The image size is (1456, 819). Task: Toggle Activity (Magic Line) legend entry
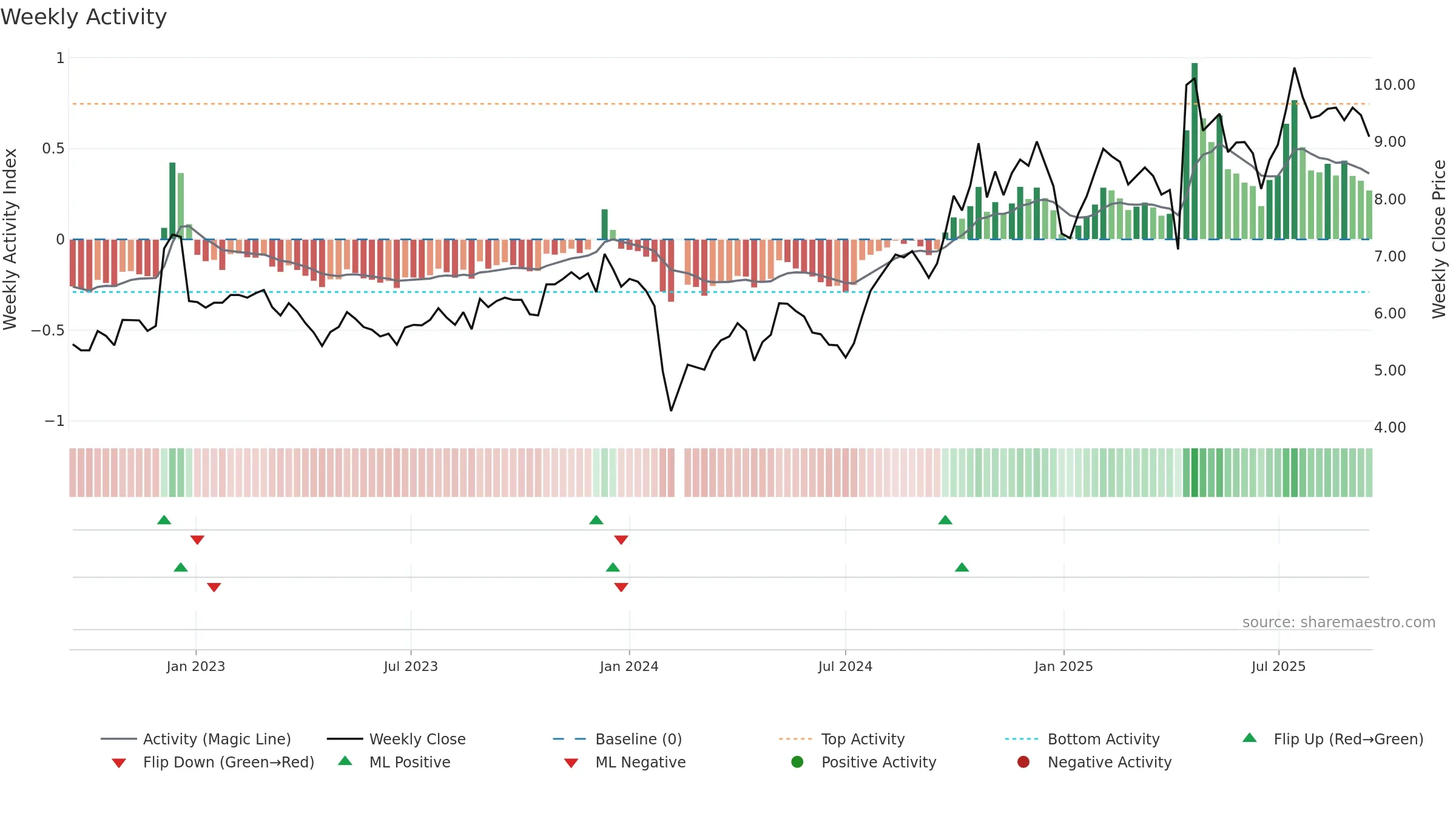[x=196, y=739]
